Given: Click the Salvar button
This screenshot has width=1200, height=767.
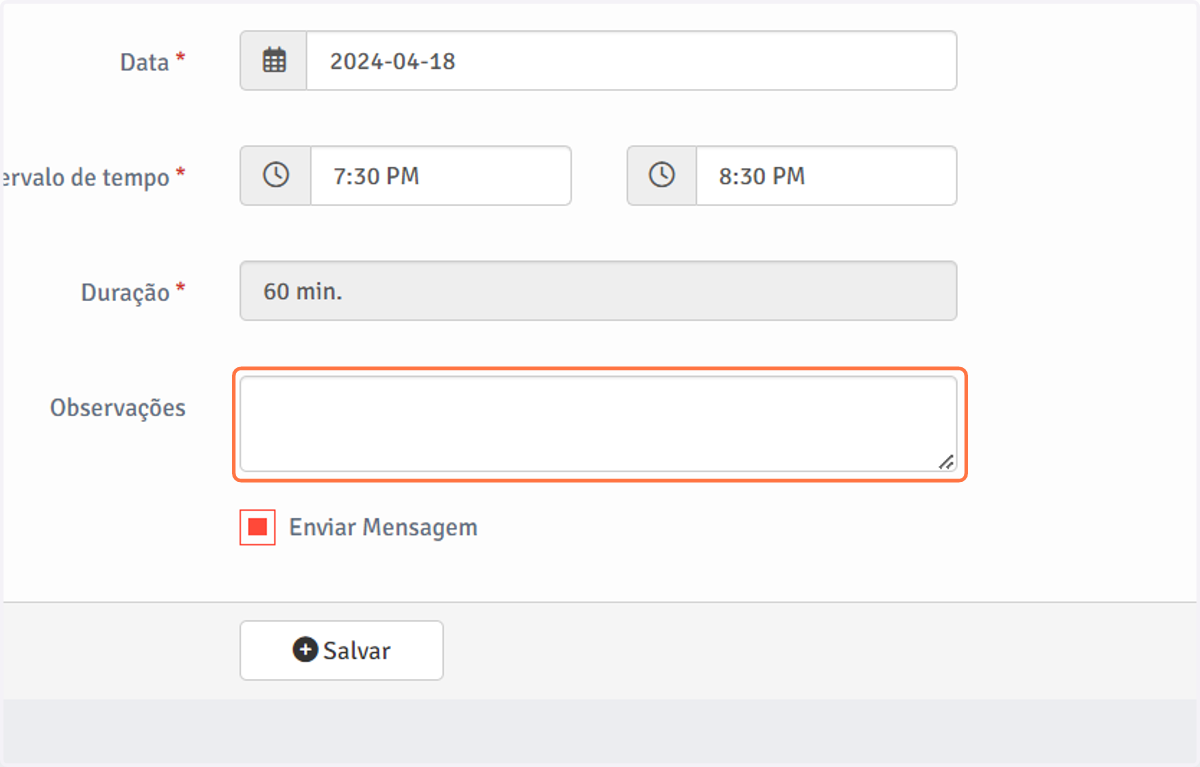Looking at the screenshot, I should tap(341, 651).
